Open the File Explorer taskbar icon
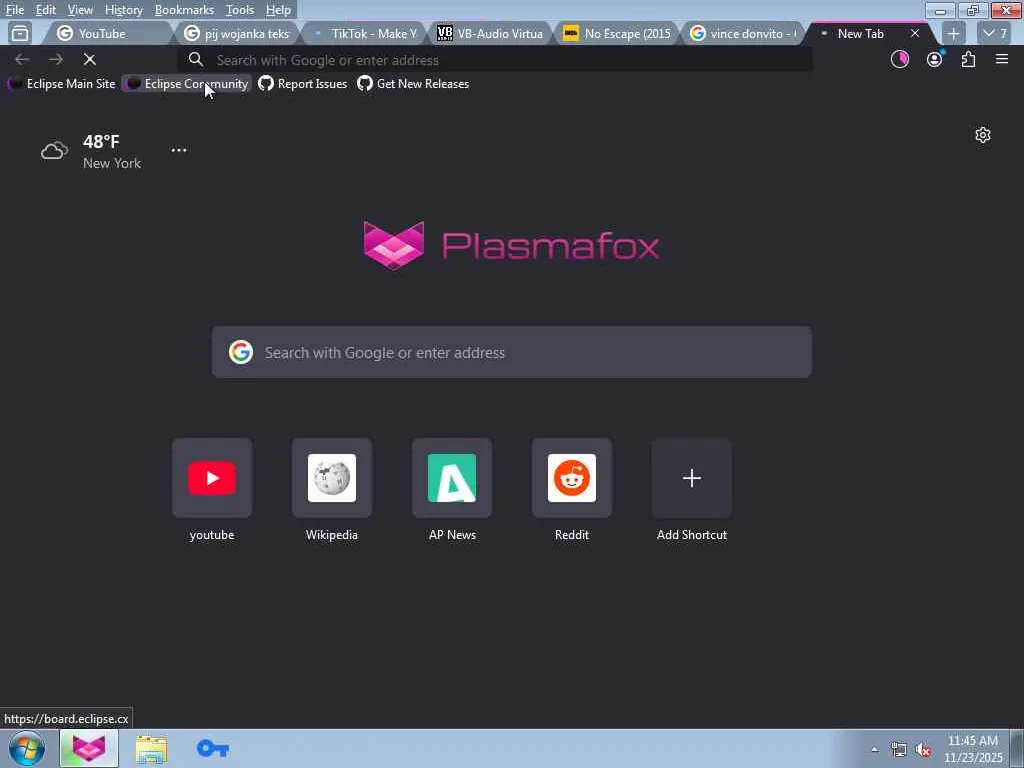Image resolution: width=1024 pixels, height=768 pixels. [x=152, y=749]
